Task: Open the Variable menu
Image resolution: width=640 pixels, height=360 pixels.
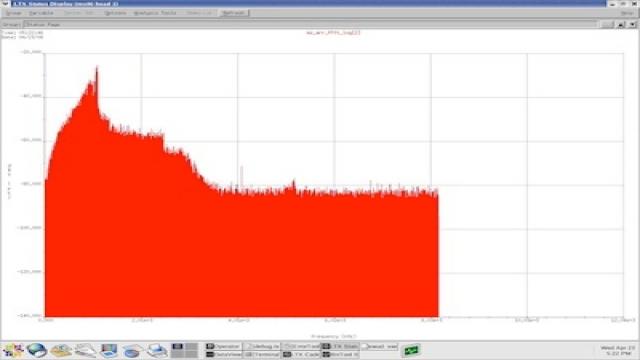Action: pyautogui.click(x=41, y=13)
